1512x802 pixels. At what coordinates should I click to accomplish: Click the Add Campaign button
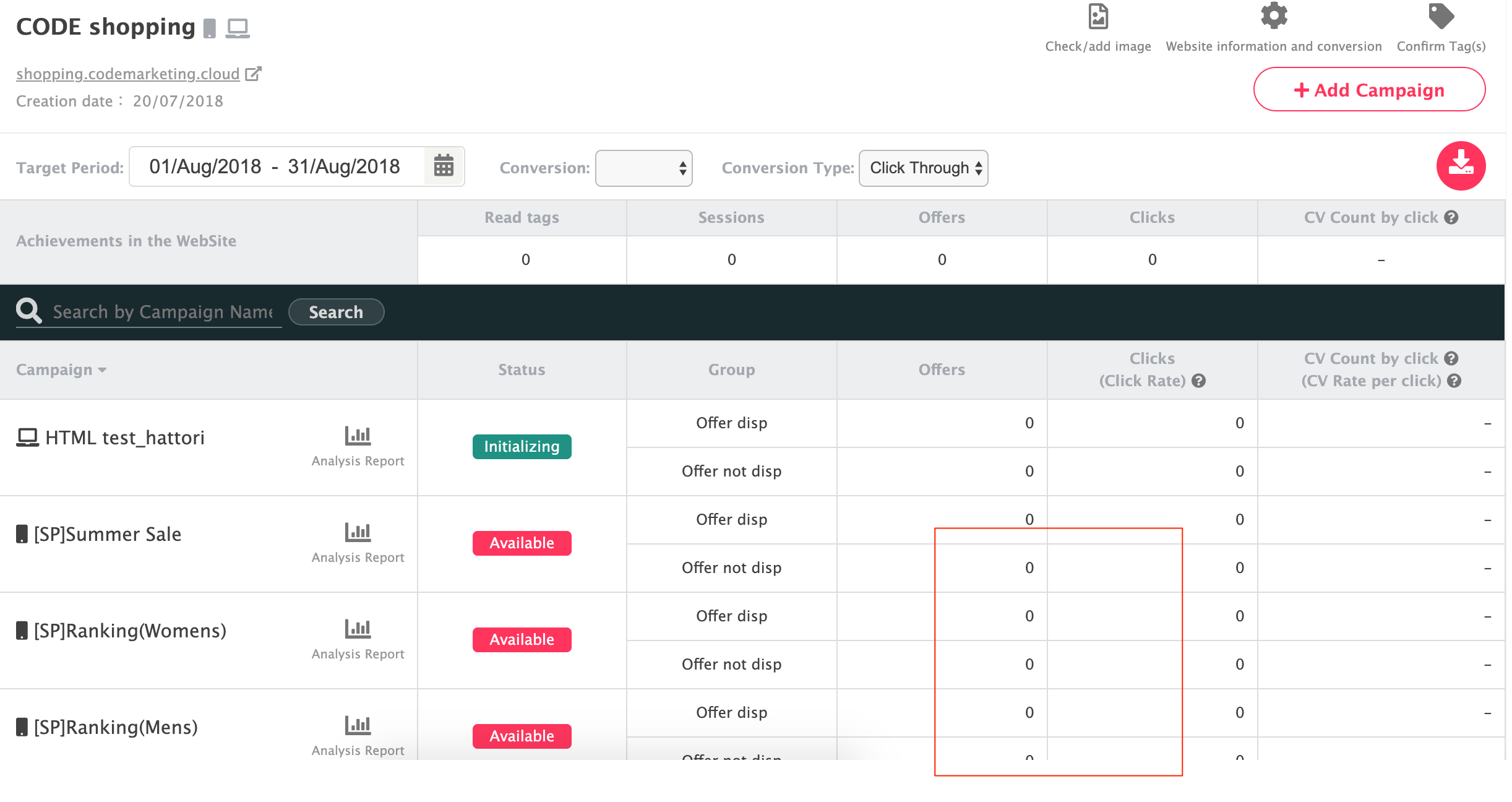(1369, 90)
